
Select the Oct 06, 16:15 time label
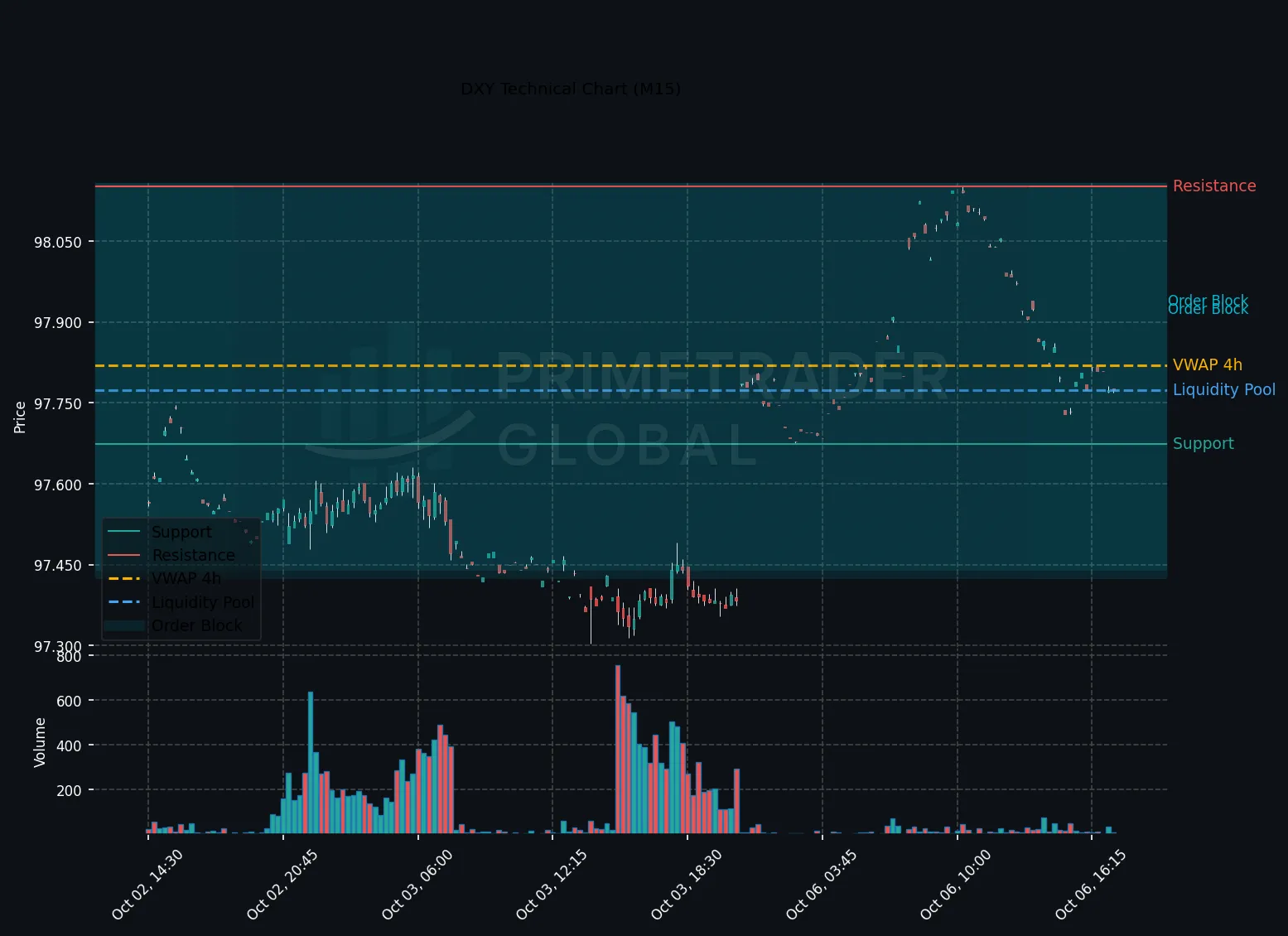pos(1090,885)
